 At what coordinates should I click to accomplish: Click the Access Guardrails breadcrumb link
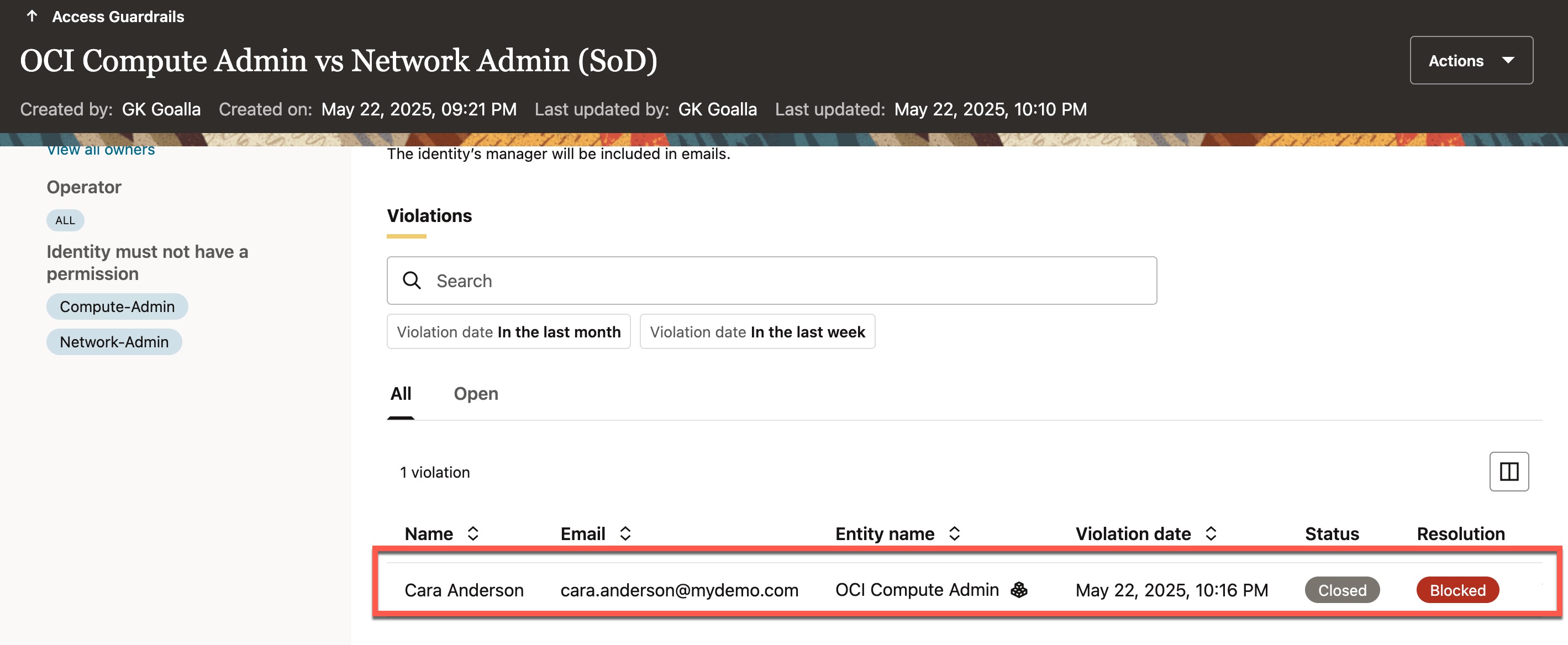118,17
